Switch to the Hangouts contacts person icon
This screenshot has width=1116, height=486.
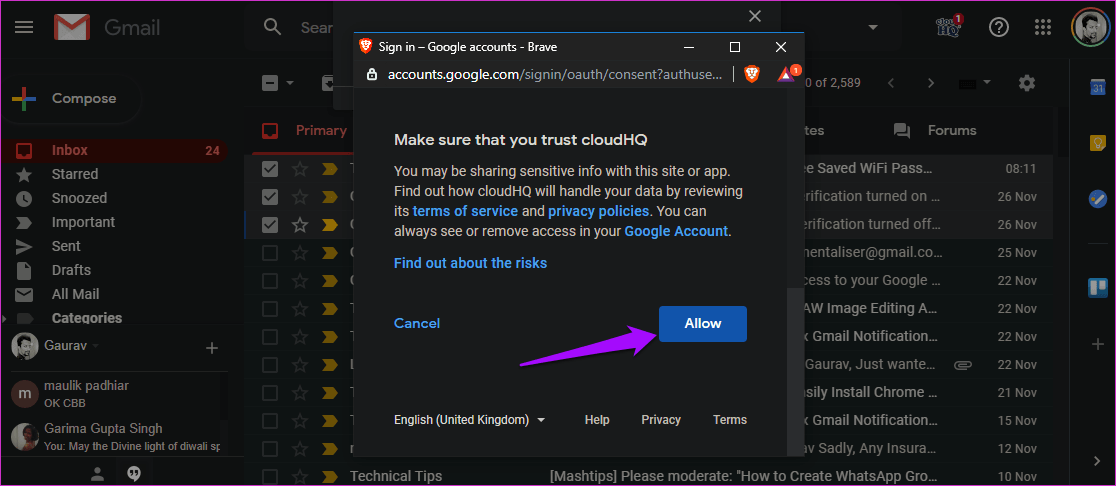[98, 472]
